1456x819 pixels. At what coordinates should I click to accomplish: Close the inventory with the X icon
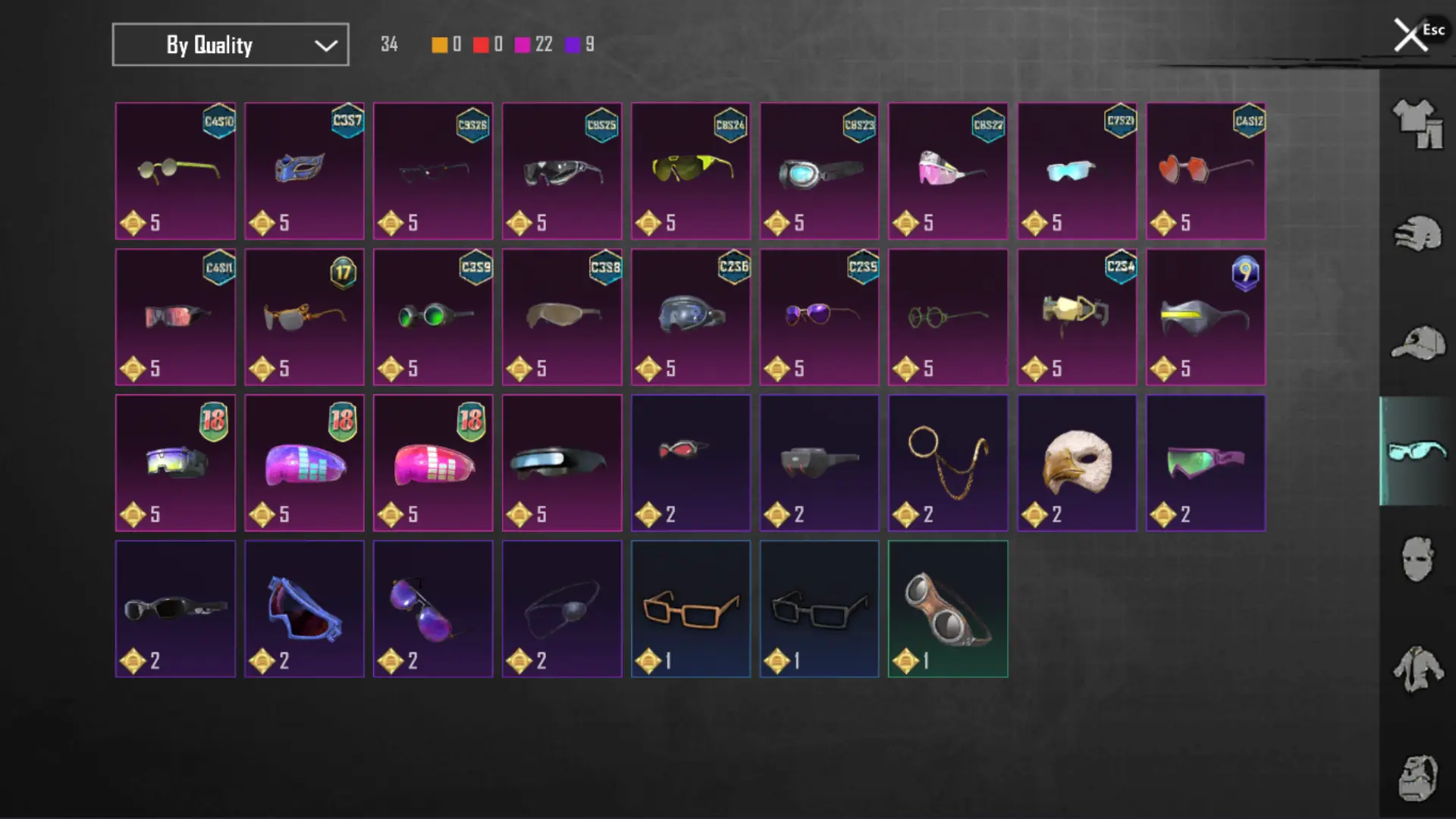click(x=1410, y=35)
